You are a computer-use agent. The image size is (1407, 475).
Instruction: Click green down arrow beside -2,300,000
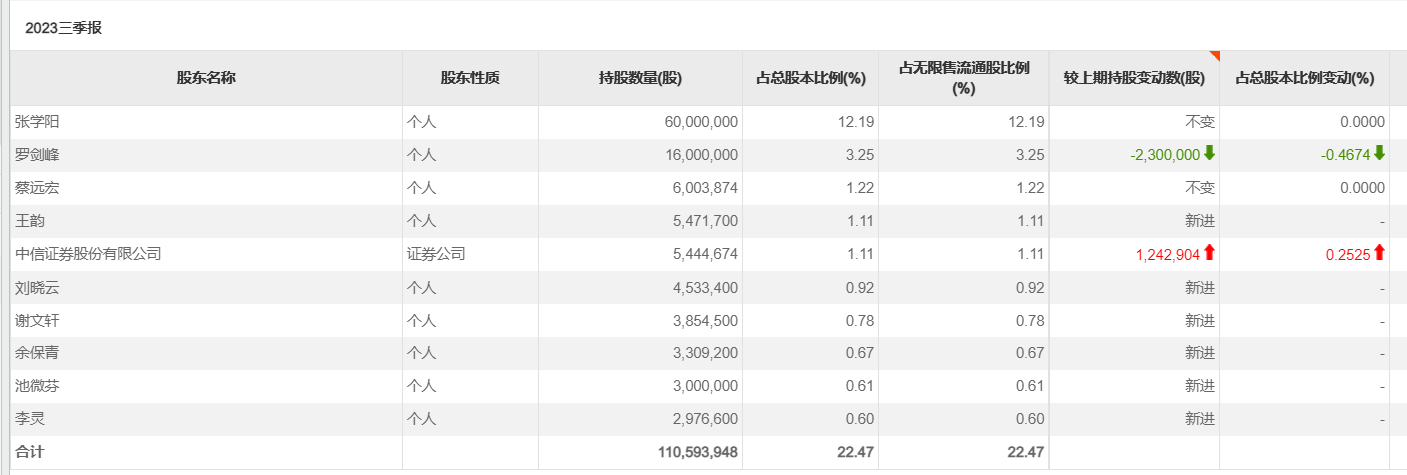[1209, 154]
